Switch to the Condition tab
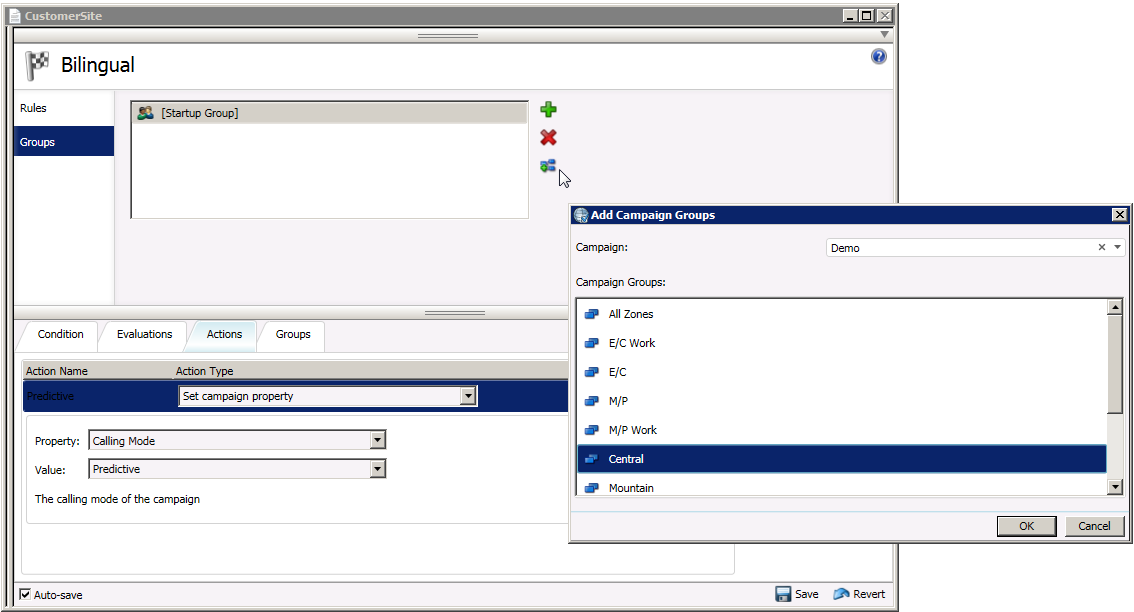The image size is (1134, 612). (60, 334)
